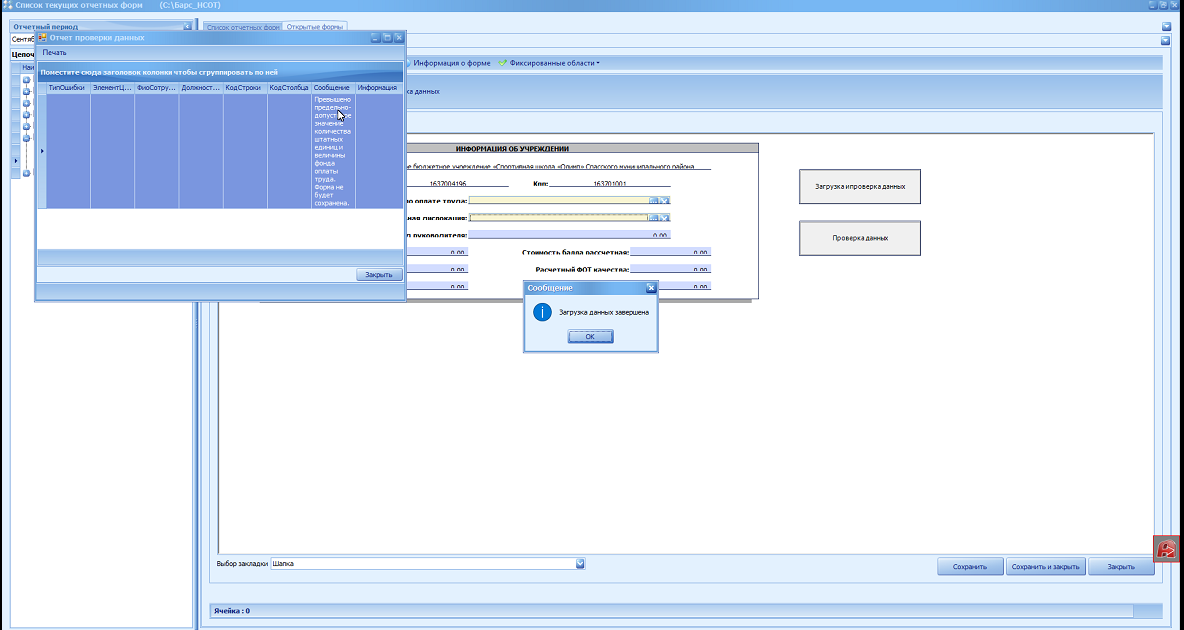The height and width of the screenshot is (630, 1184).
Task: Click the red icon at right edge
Action: tap(1167, 548)
